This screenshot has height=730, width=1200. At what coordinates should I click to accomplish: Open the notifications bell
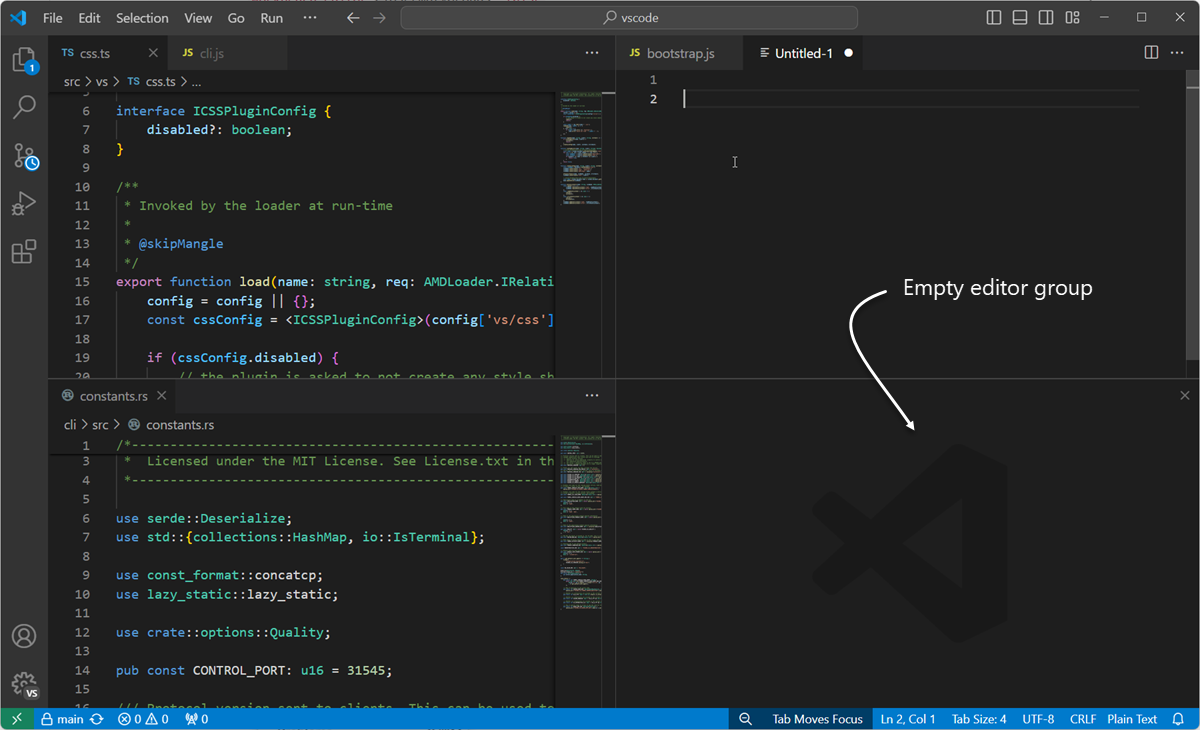click(x=1180, y=718)
